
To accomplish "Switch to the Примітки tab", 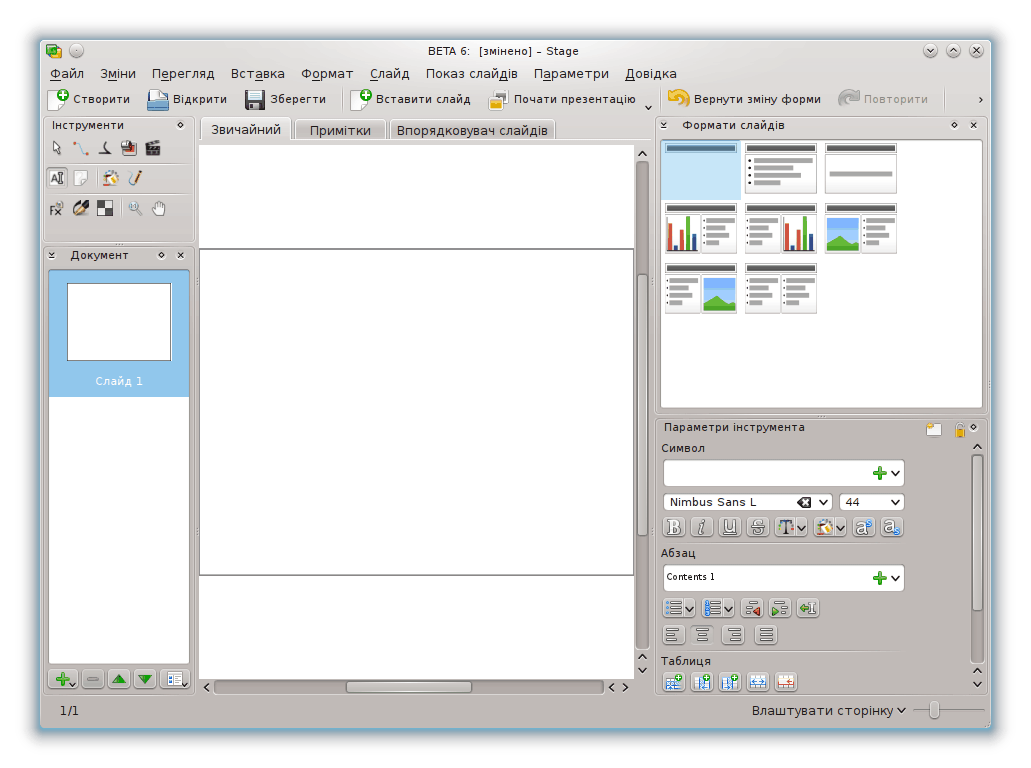I will (340, 130).
